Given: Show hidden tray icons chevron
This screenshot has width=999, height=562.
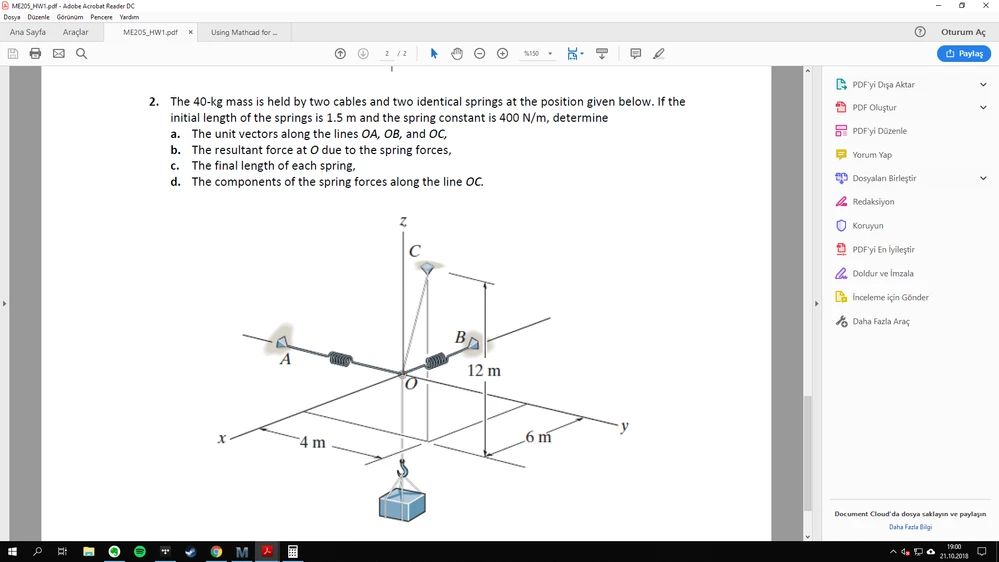Looking at the screenshot, I should 893,552.
